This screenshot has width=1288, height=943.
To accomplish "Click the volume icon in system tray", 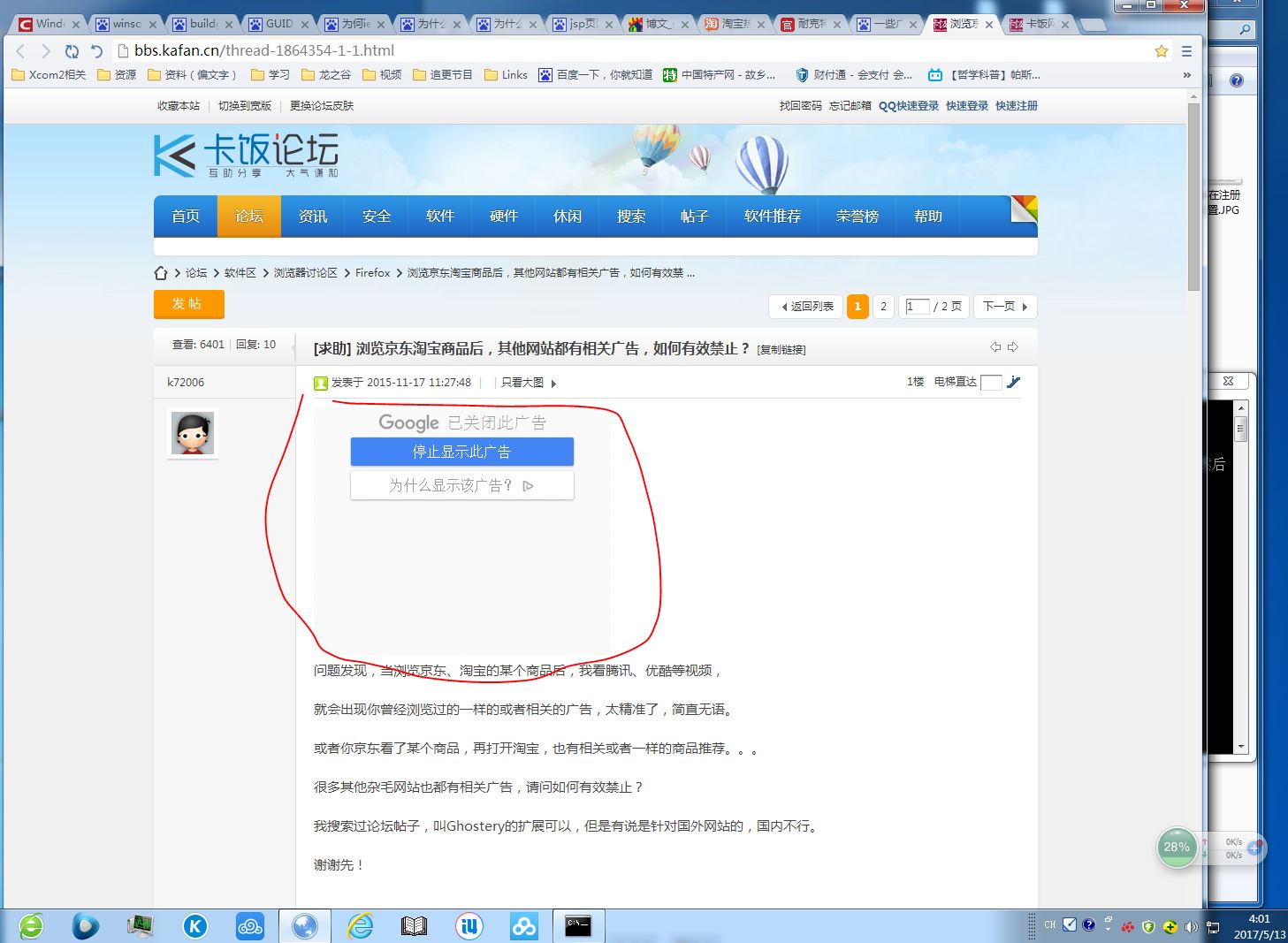I will tap(1192, 926).
